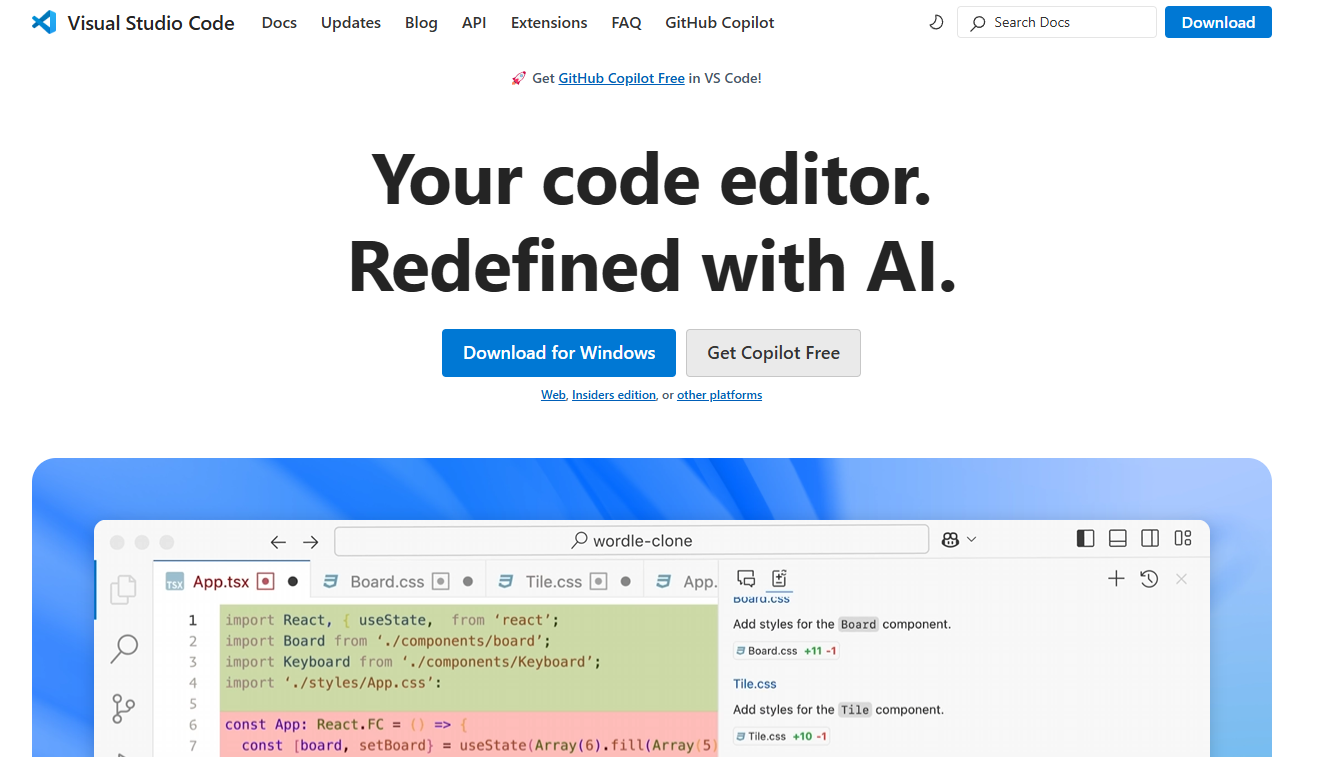Click the Board.css +11 -1 file chip
1328x757 pixels.
click(786, 651)
